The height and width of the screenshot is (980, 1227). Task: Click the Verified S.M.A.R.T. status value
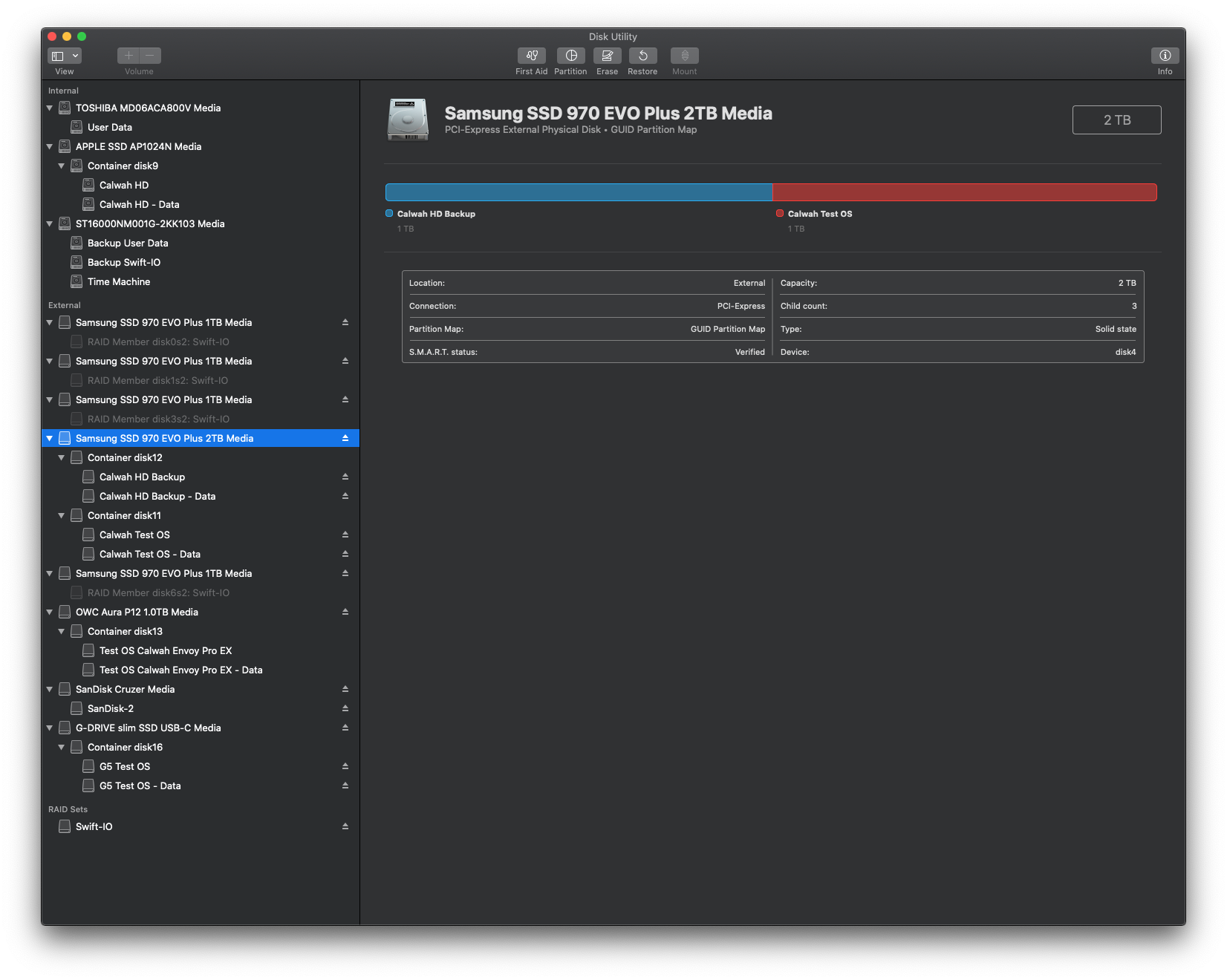tap(750, 353)
